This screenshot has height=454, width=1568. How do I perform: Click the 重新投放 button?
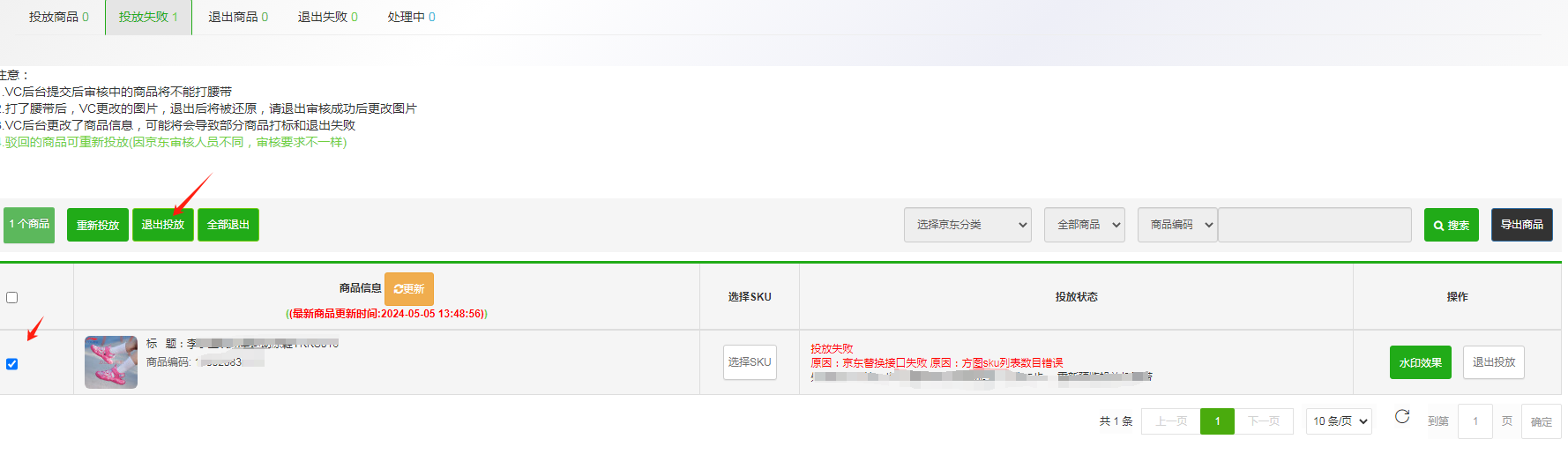pyautogui.click(x=98, y=225)
